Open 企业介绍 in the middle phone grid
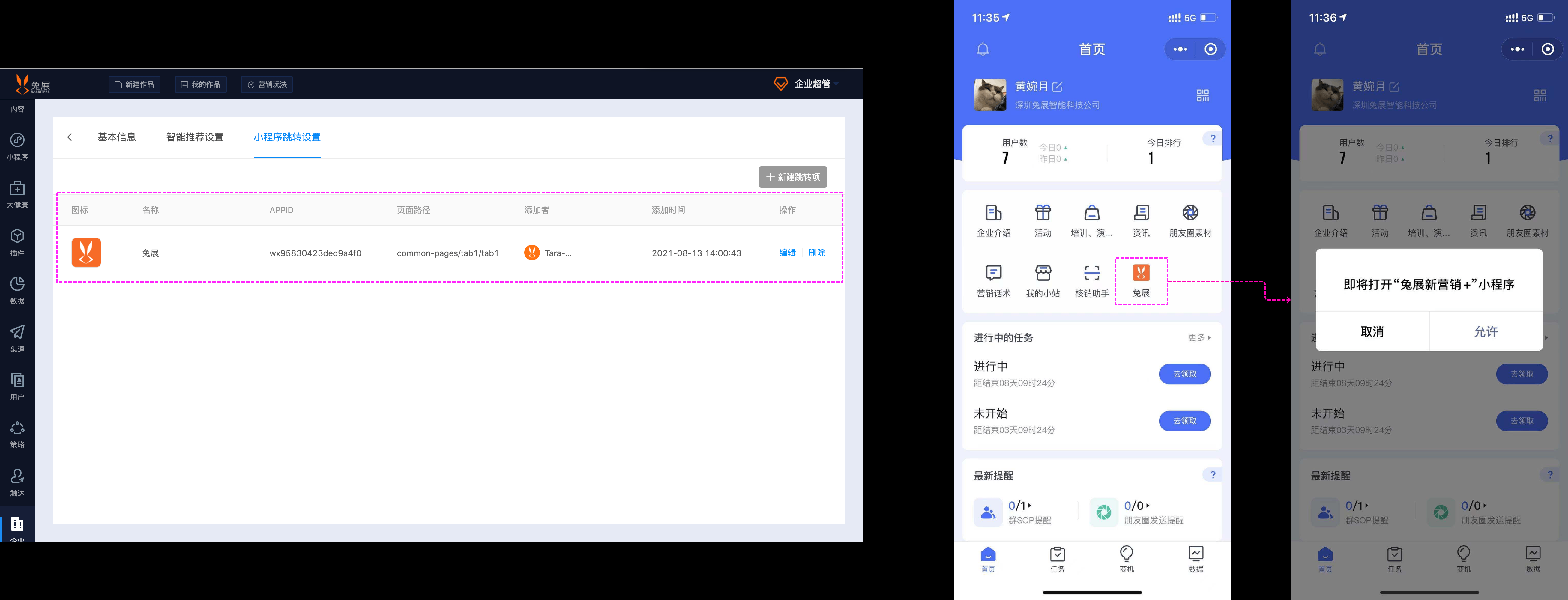 click(x=993, y=220)
